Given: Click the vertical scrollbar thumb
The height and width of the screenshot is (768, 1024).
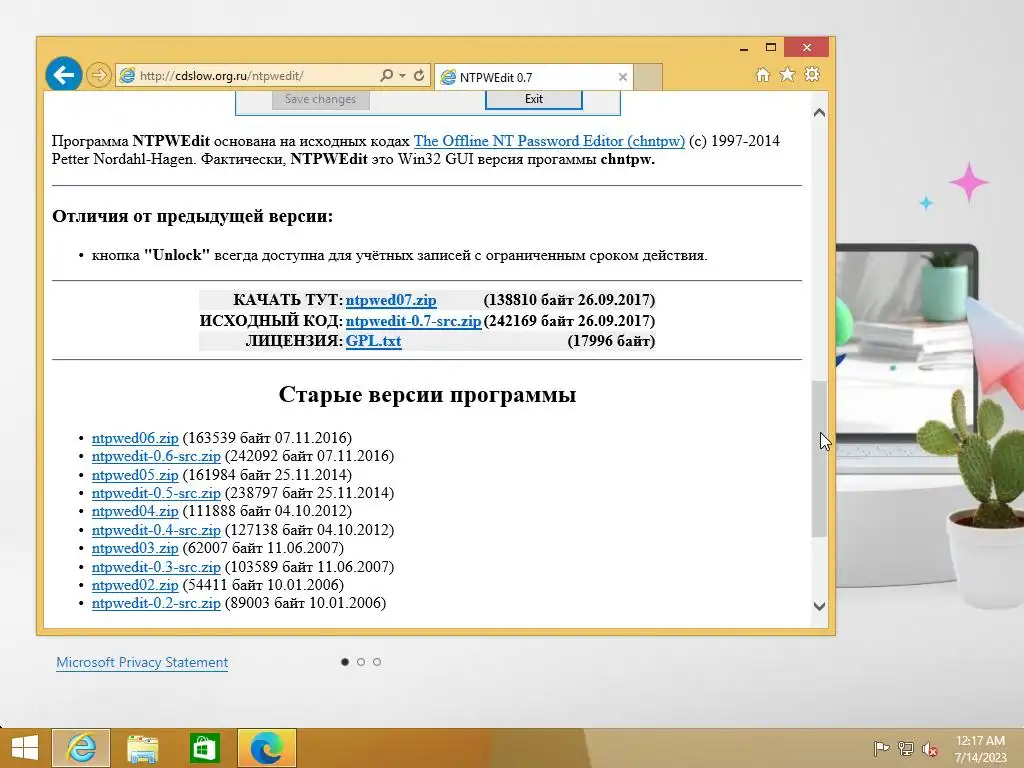Looking at the screenshot, I should coord(820,458).
